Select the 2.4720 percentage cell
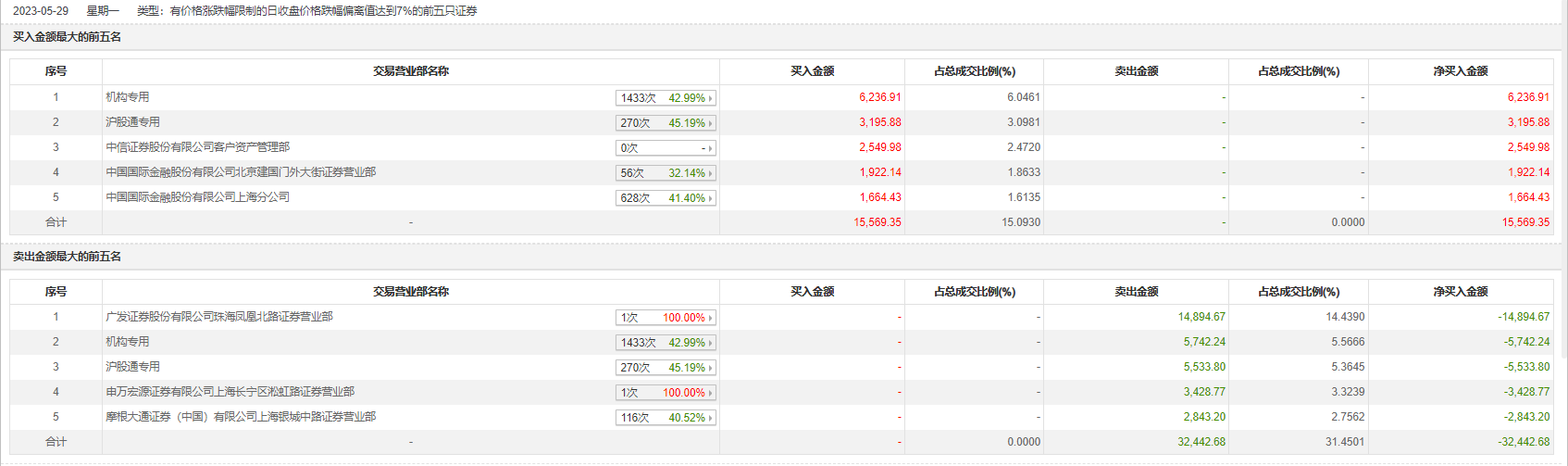The image size is (1568, 466). (x=1024, y=147)
